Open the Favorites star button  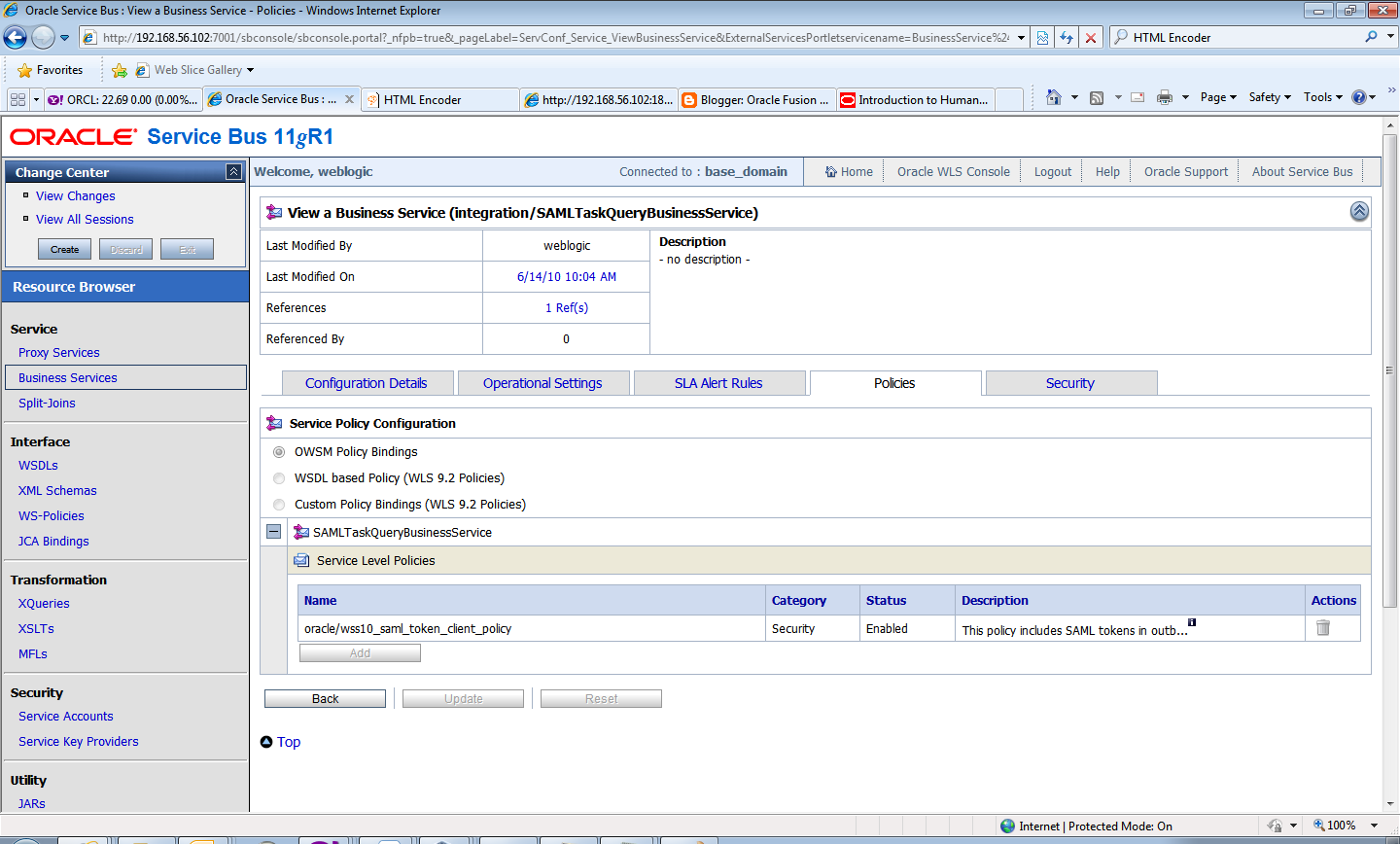[x=51, y=70]
